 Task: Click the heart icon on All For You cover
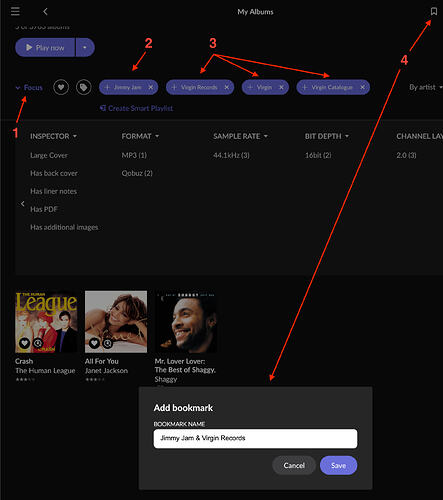[x=94, y=343]
